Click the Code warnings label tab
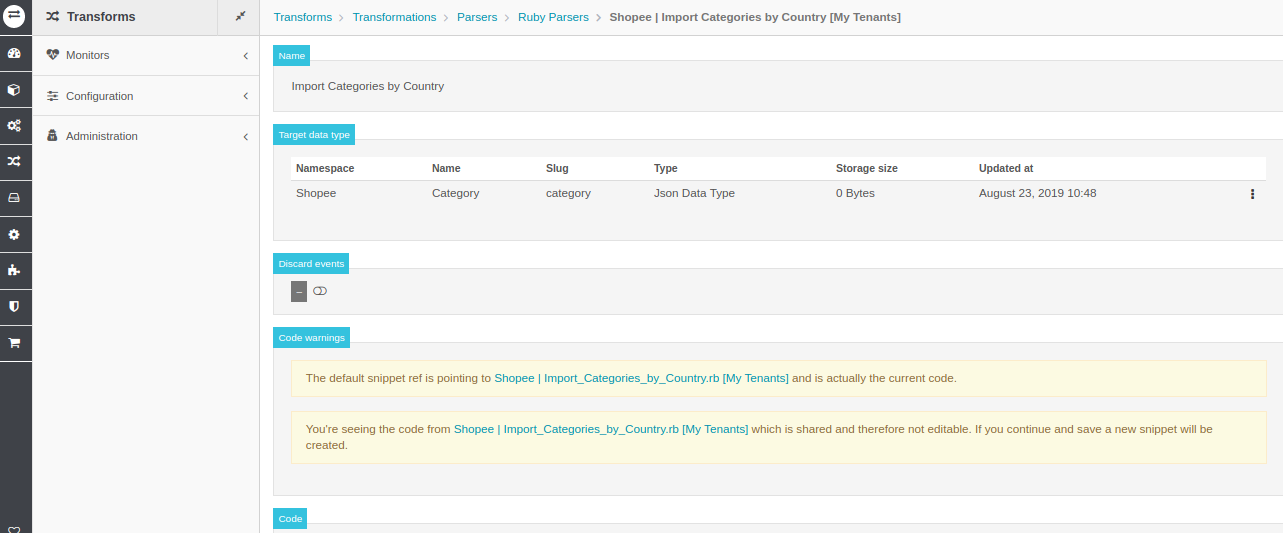This screenshot has width=1283, height=533. point(311,338)
